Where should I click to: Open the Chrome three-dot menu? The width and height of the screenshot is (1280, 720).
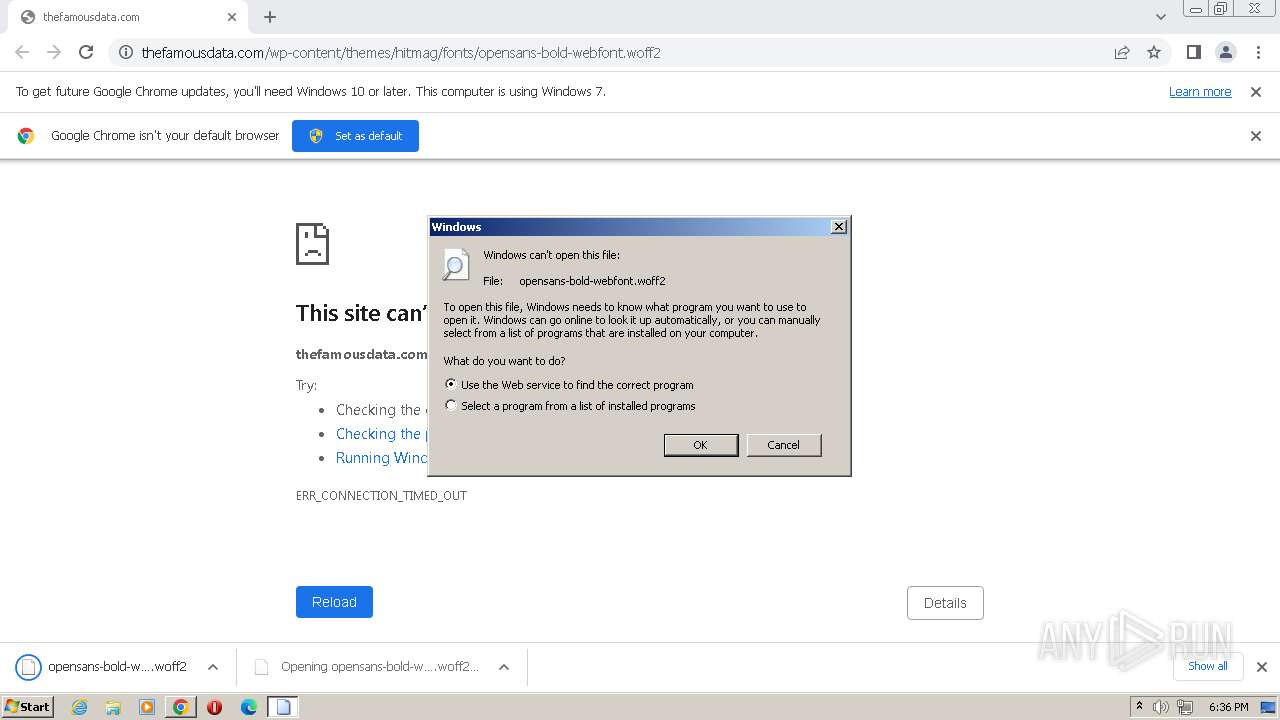[x=1258, y=52]
